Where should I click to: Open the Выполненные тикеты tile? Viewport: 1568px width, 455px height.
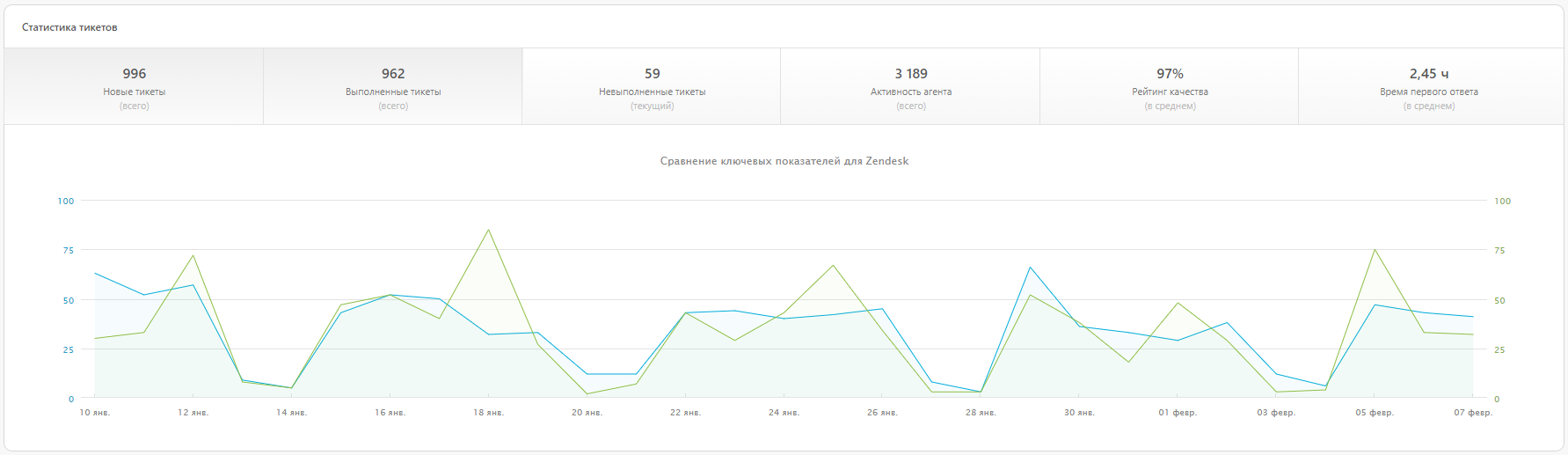pyautogui.click(x=393, y=87)
